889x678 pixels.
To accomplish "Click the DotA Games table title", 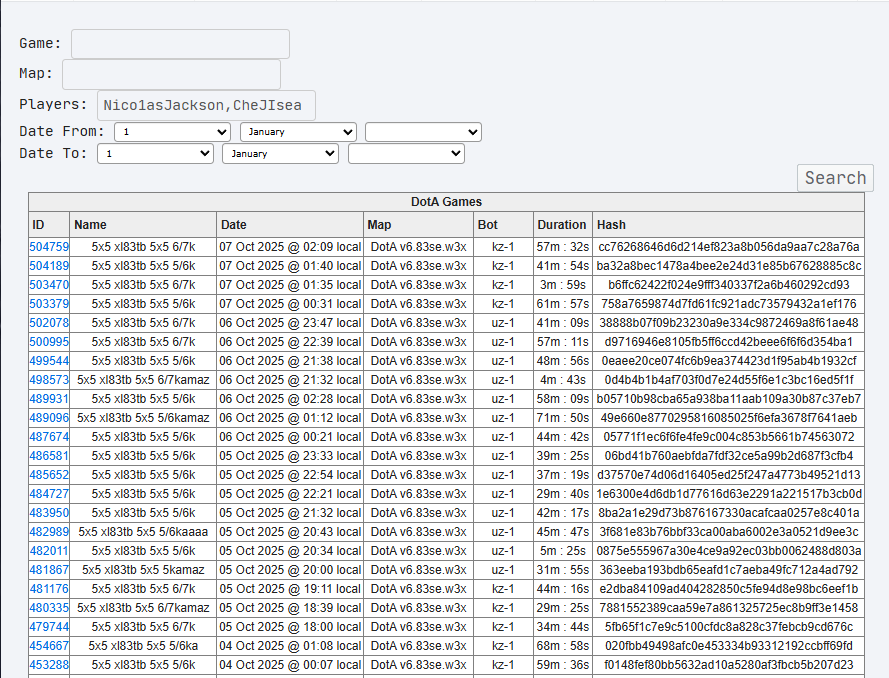I will pyautogui.click(x=446, y=202).
